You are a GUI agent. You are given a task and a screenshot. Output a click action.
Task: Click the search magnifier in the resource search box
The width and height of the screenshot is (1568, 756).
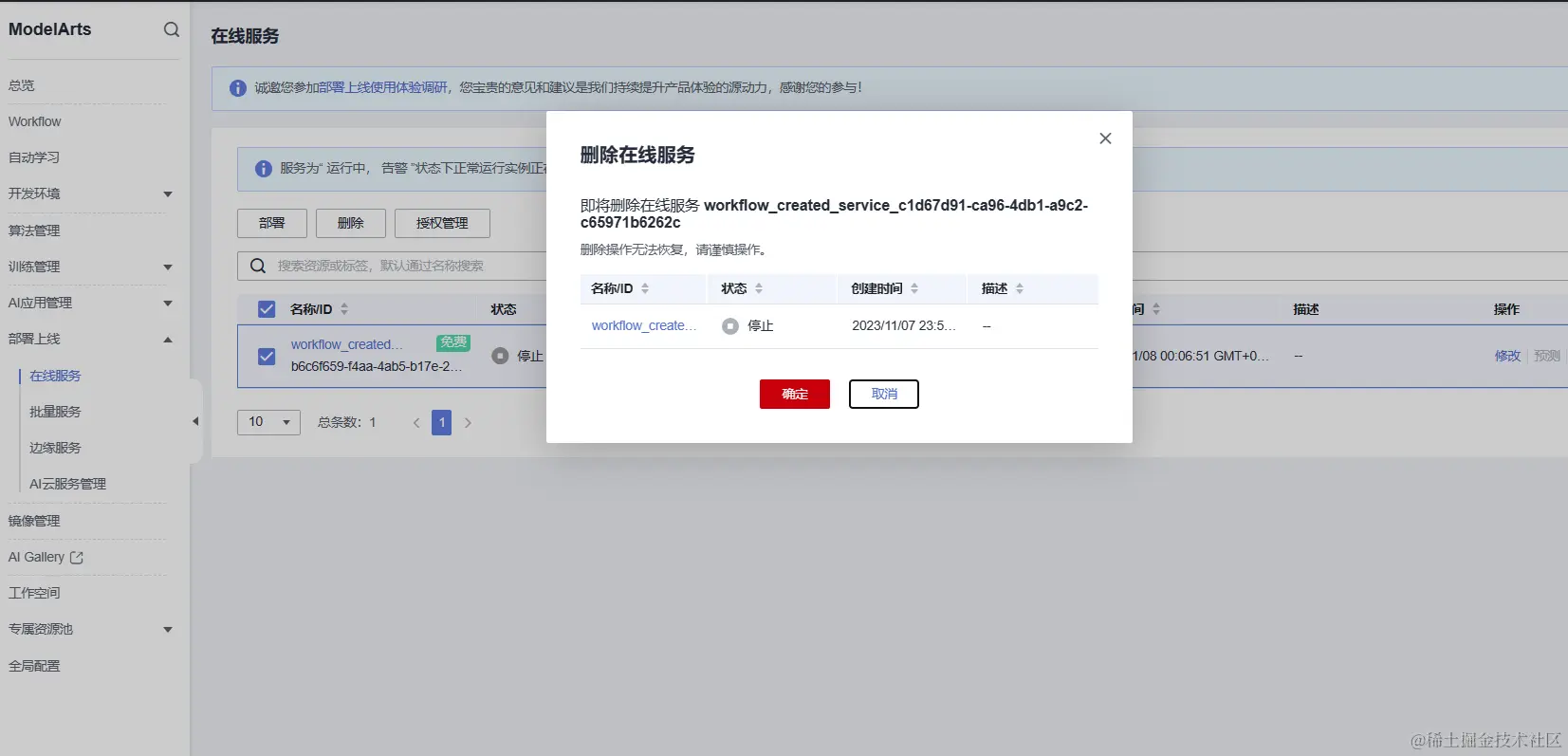pos(257,266)
